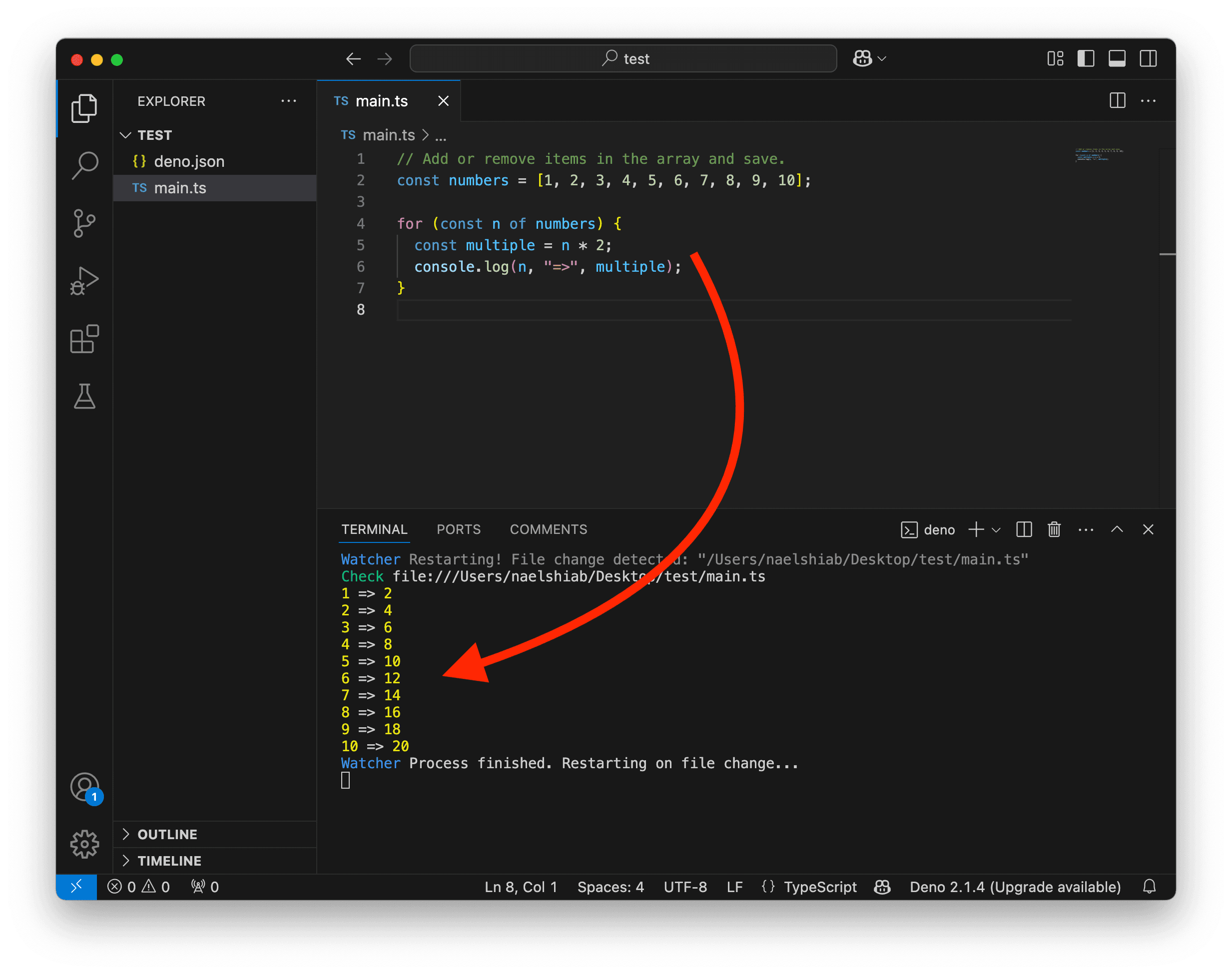
Task: Open the Manage gear icon
Action: (84, 844)
